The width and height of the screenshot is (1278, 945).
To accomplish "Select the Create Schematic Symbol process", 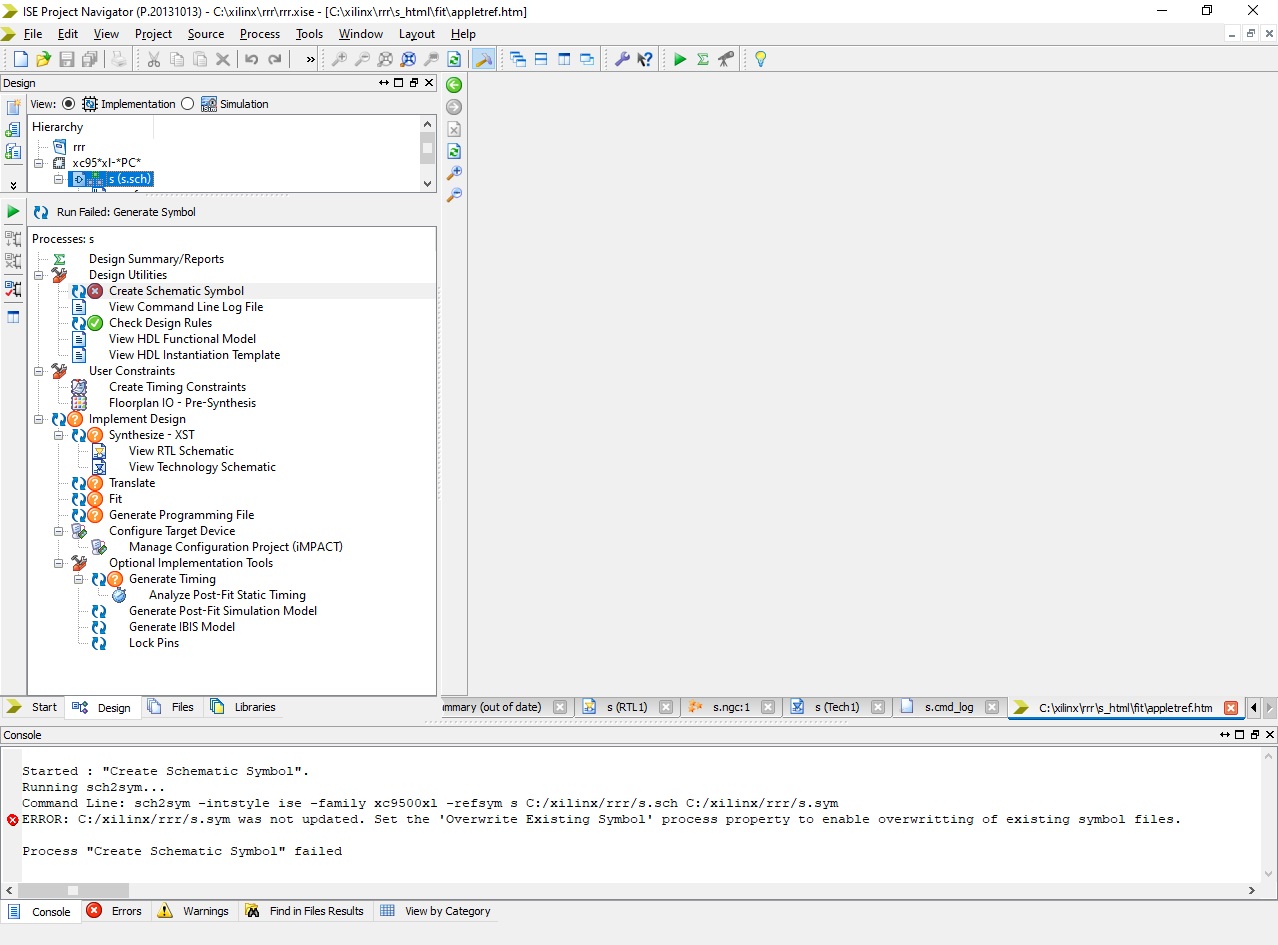I will point(176,291).
